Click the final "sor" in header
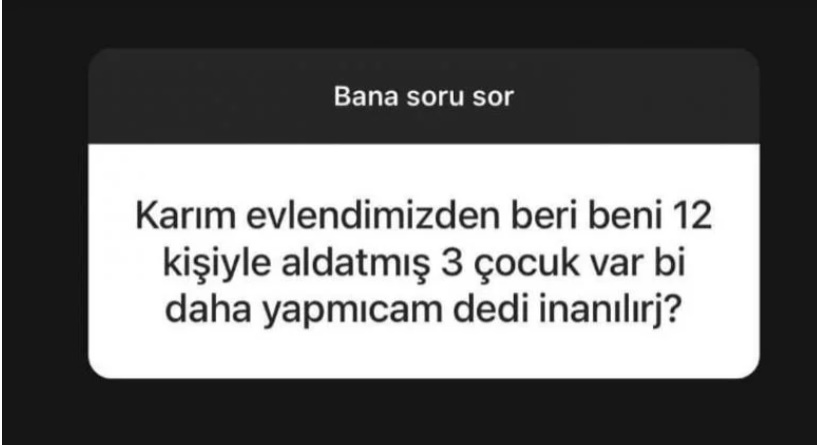 point(493,97)
